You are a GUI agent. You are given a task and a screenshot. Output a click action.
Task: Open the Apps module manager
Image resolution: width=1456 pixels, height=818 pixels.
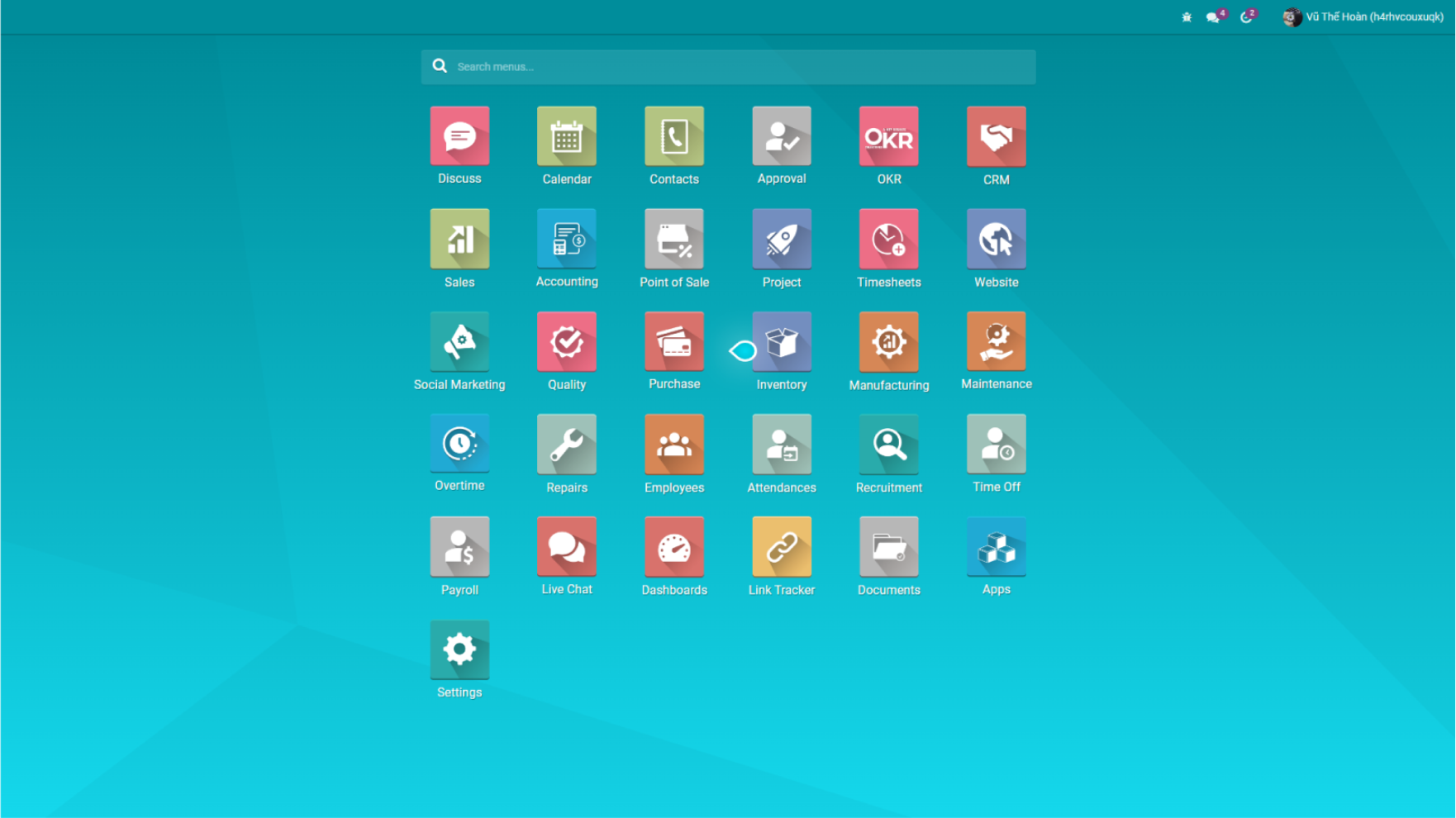997,546
